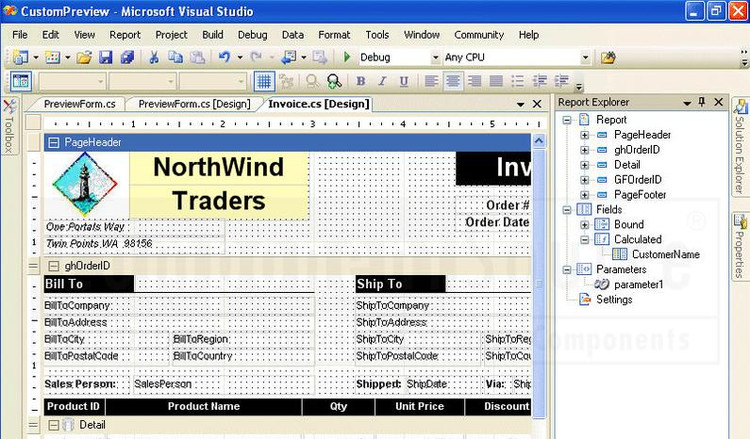Image resolution: width=750 pixels, height=439 pixels.
Task: Click the Save All icon
Action: pyautogui.click(x=127, y=57)
